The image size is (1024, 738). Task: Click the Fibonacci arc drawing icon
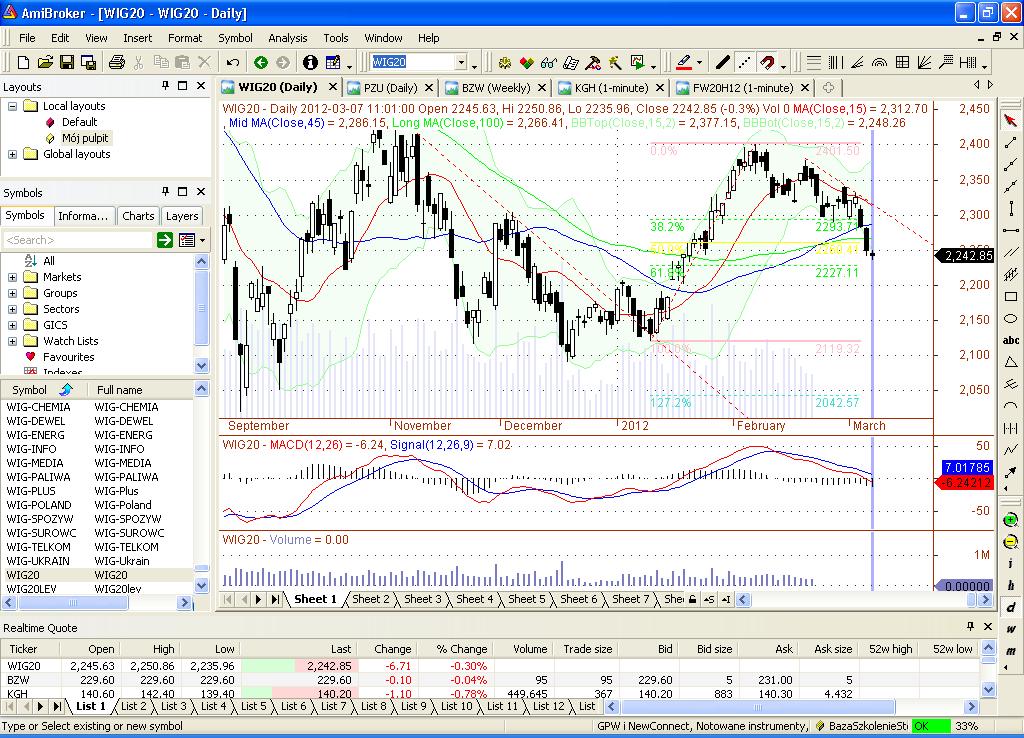tap(880, 62)
